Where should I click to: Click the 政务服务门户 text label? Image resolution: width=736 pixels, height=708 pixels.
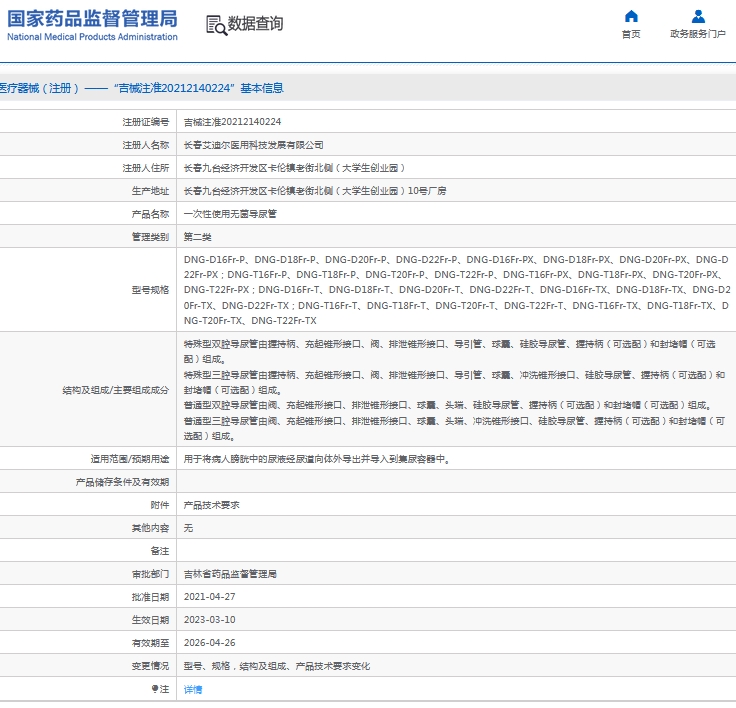698,34
